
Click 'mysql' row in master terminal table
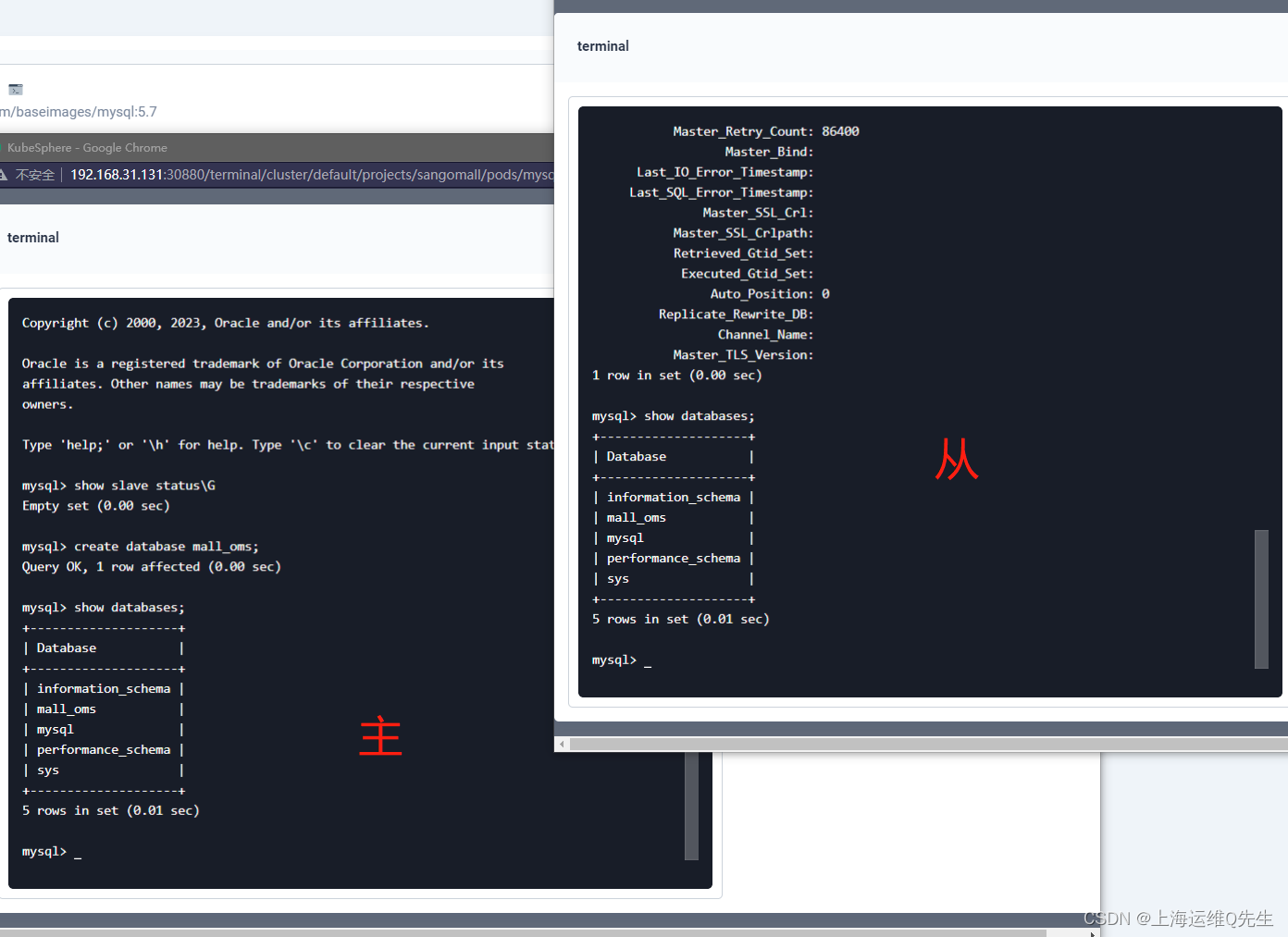pos(104,730)
